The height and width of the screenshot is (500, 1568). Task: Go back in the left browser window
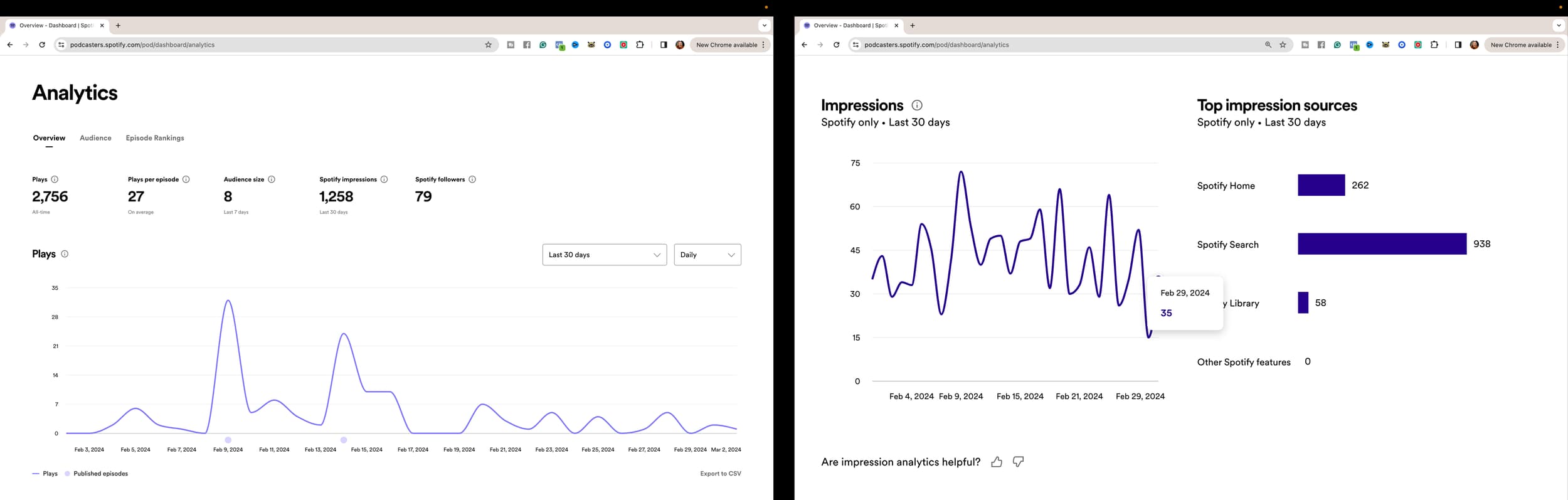(x=10, y=45)
